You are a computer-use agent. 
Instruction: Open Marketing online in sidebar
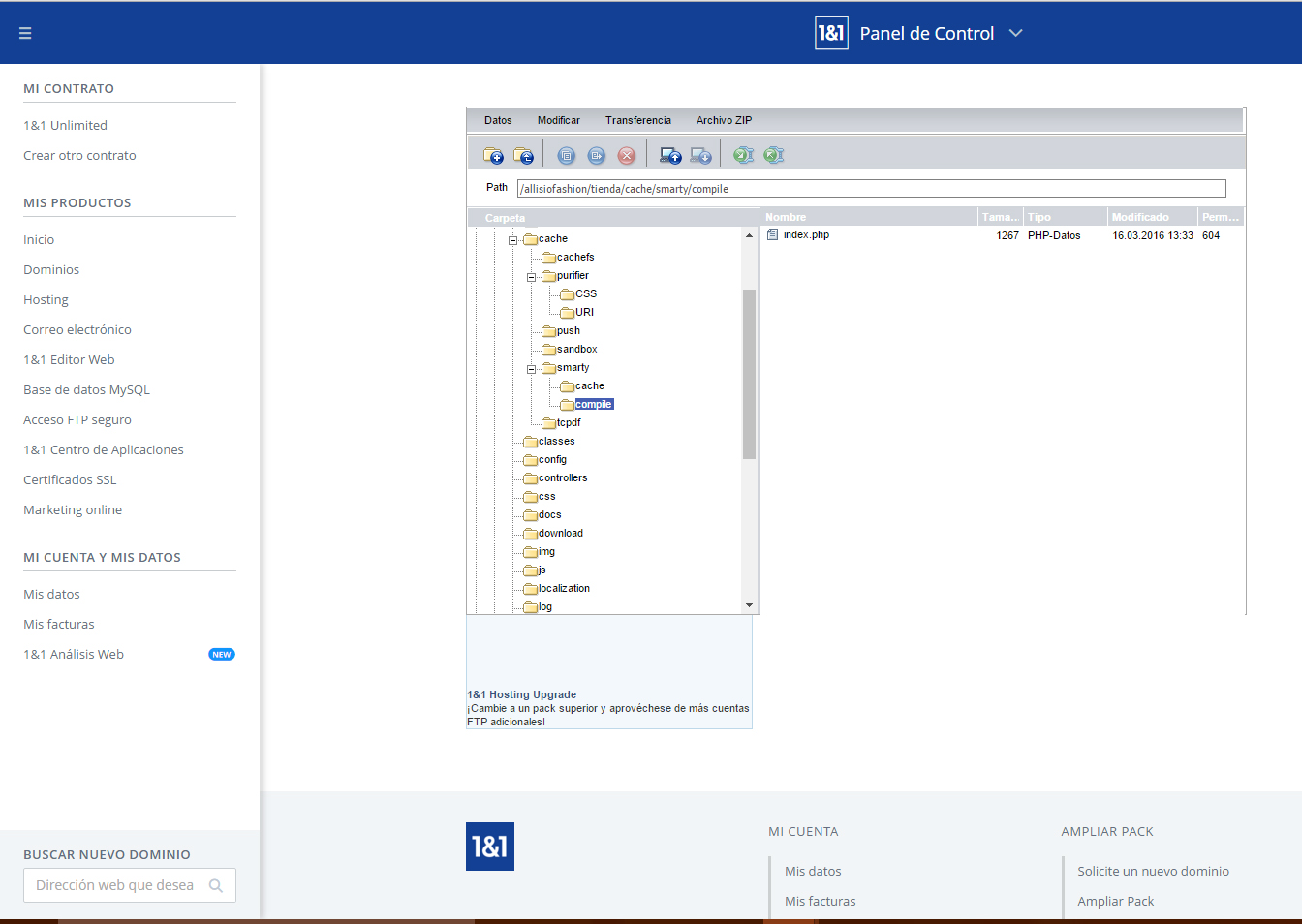[x=73, y=509]
